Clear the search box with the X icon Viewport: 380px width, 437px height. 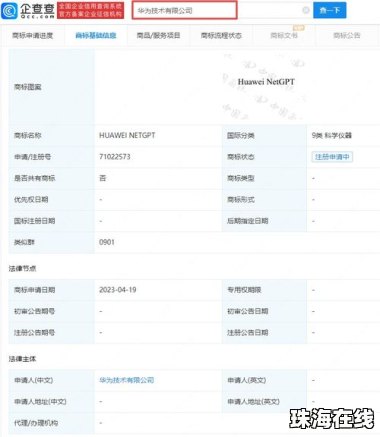click(306, 10)
